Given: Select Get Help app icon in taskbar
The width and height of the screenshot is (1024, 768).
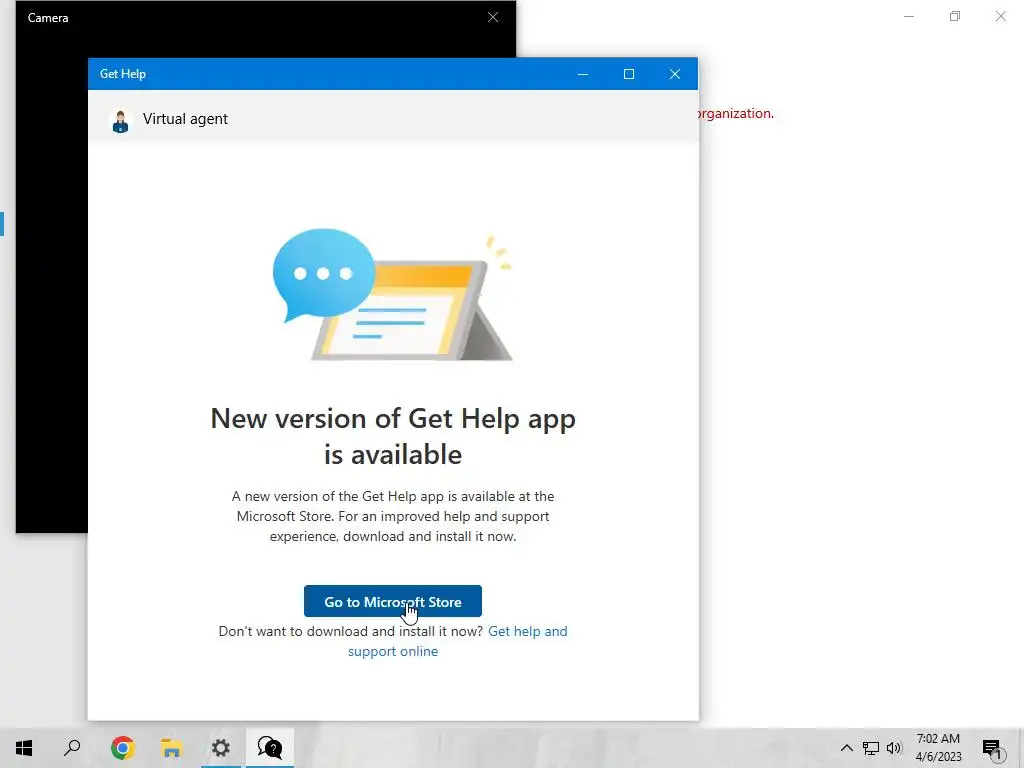Looking at the screenshot, I should tap(270, 748).
